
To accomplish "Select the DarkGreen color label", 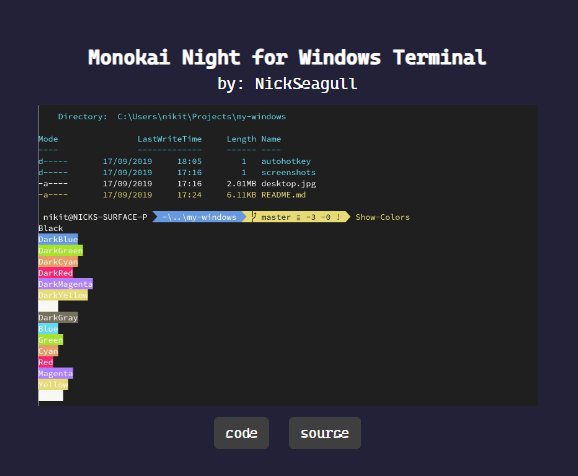I will click(x=60, y=251).
